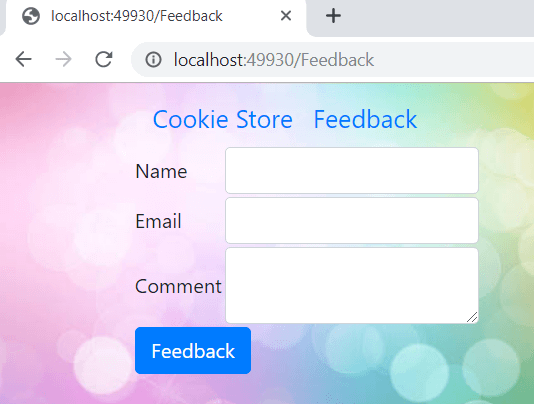
Task: Go back using the back arrow
Action: (23, 60)
